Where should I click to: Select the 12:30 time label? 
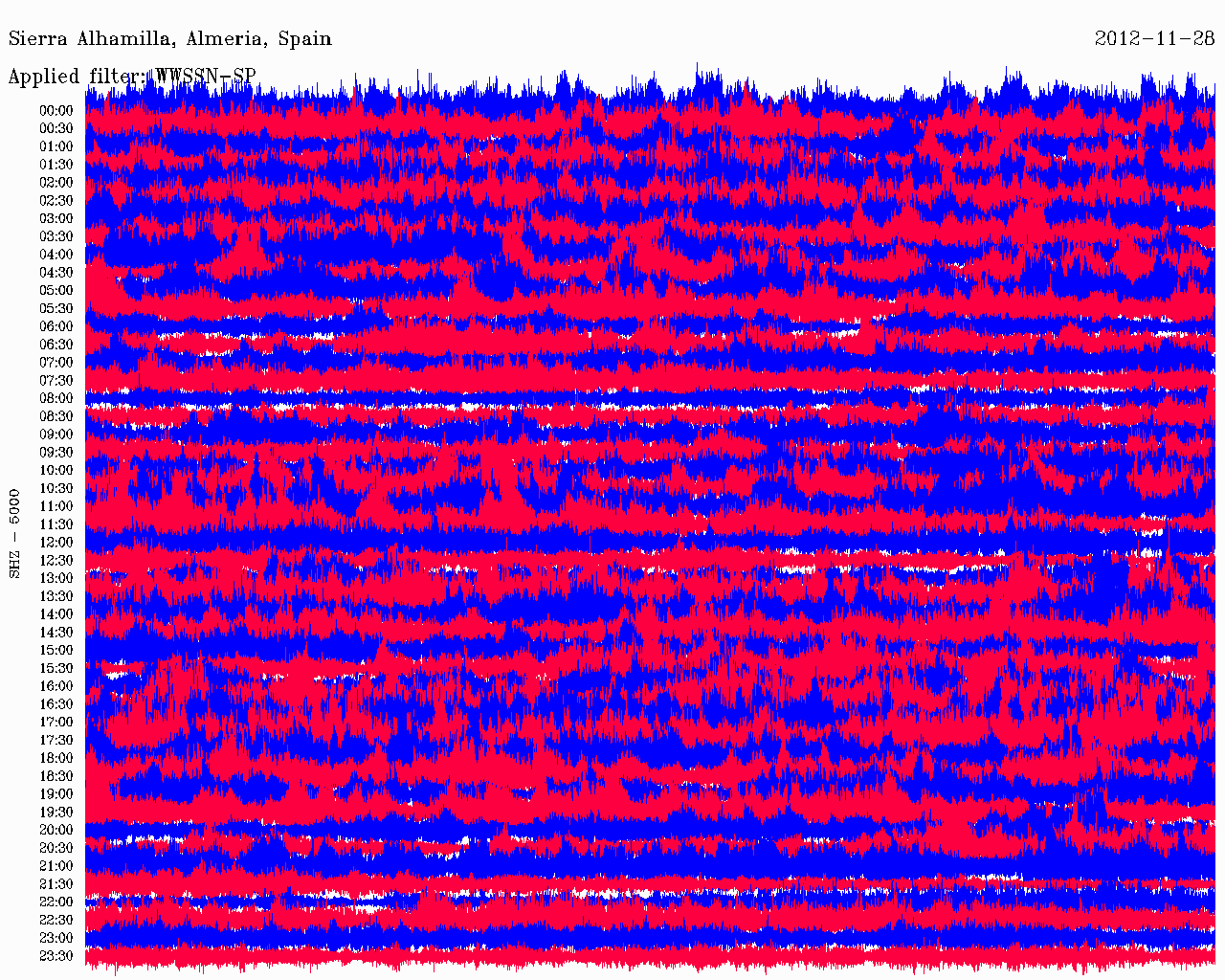[56, 561]
